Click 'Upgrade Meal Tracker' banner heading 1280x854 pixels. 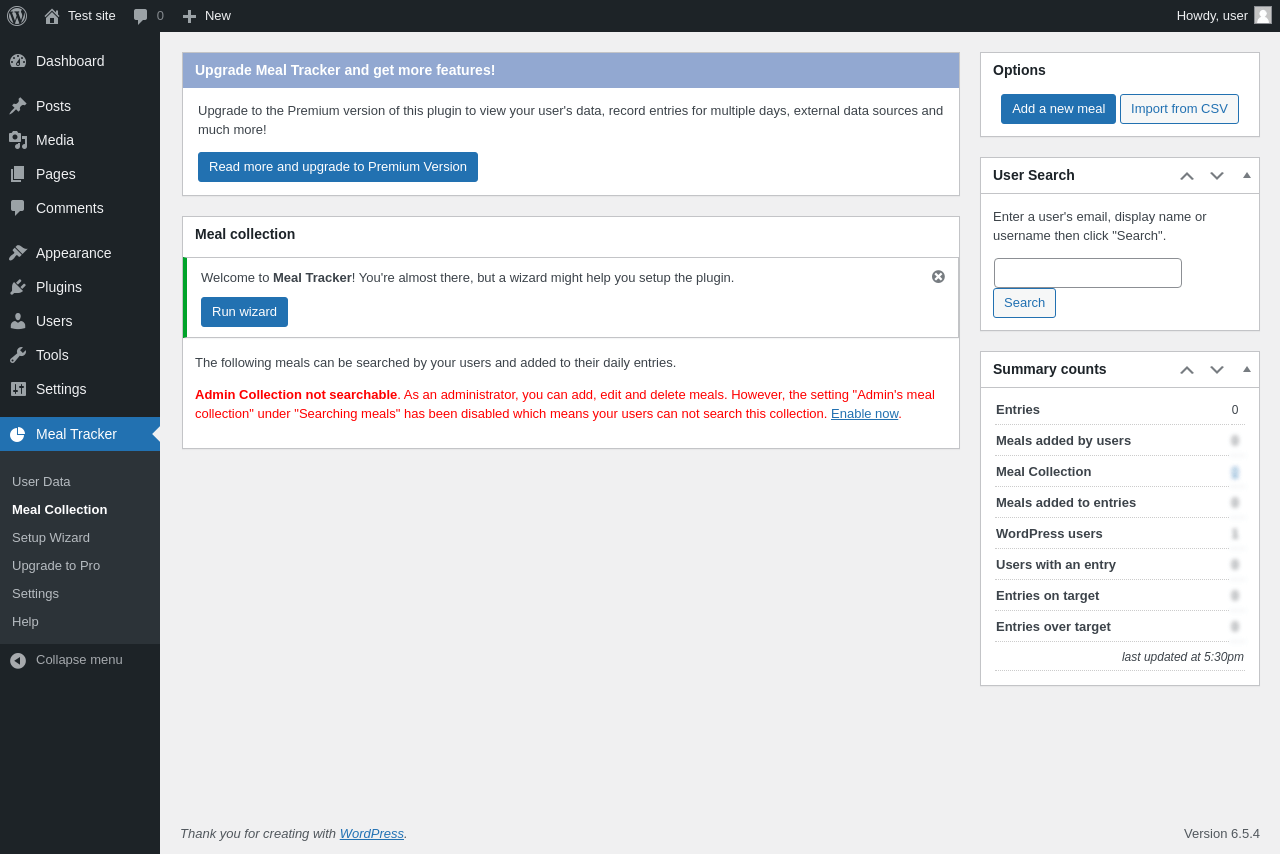[x=345, y=70]
